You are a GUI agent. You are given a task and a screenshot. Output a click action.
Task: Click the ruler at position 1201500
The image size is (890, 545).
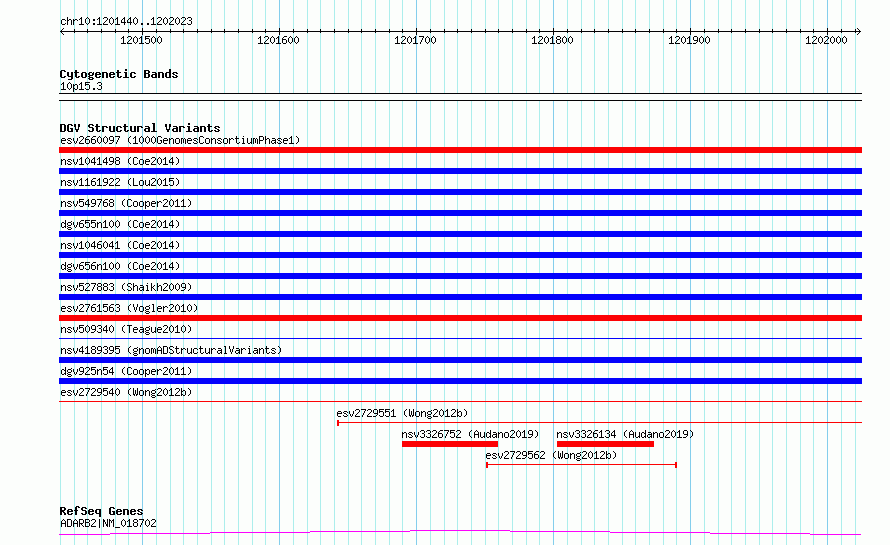(x=141, y=40)
